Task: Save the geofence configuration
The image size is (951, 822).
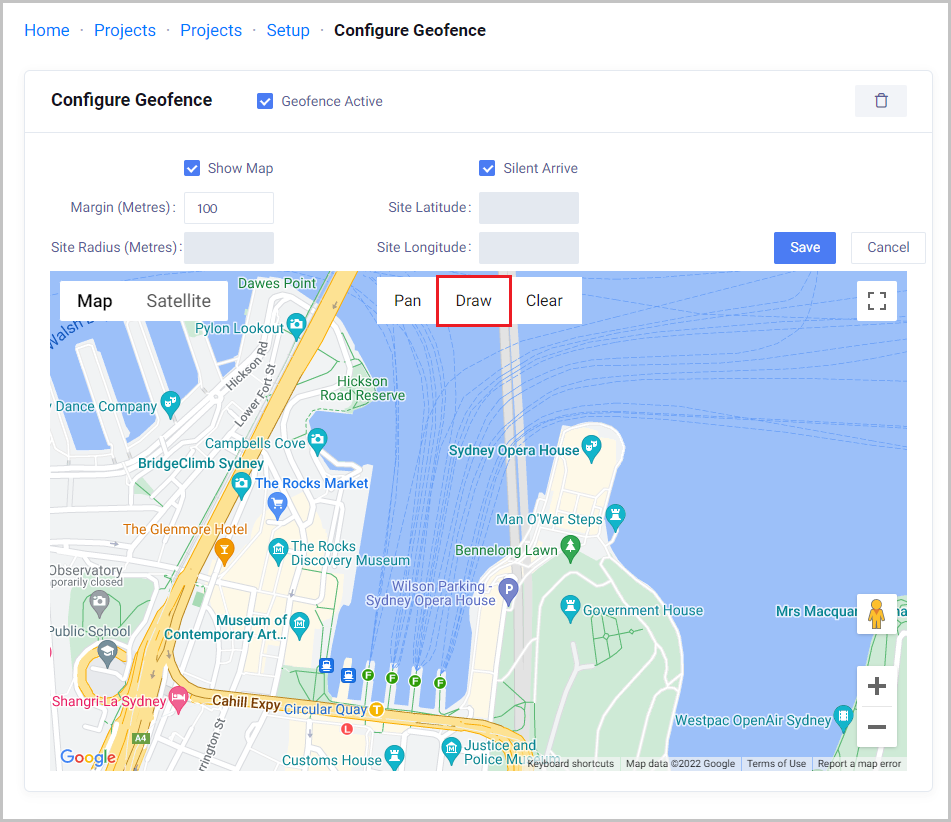Action: tap(805, 248)
